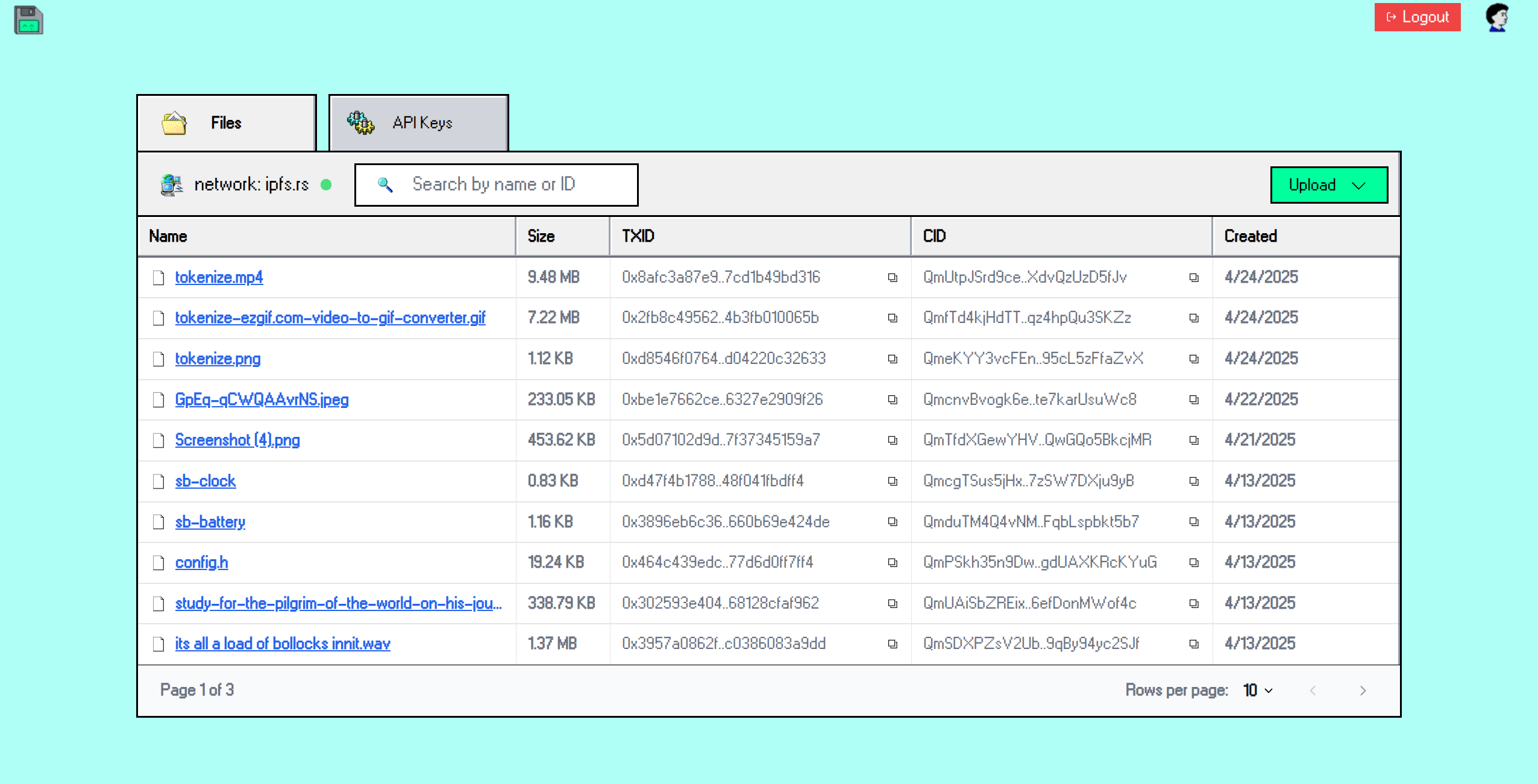1538x784 pixels.
Task: Click the file icon beside config.h
Action: pyautogui.click(x=159, y=563)
